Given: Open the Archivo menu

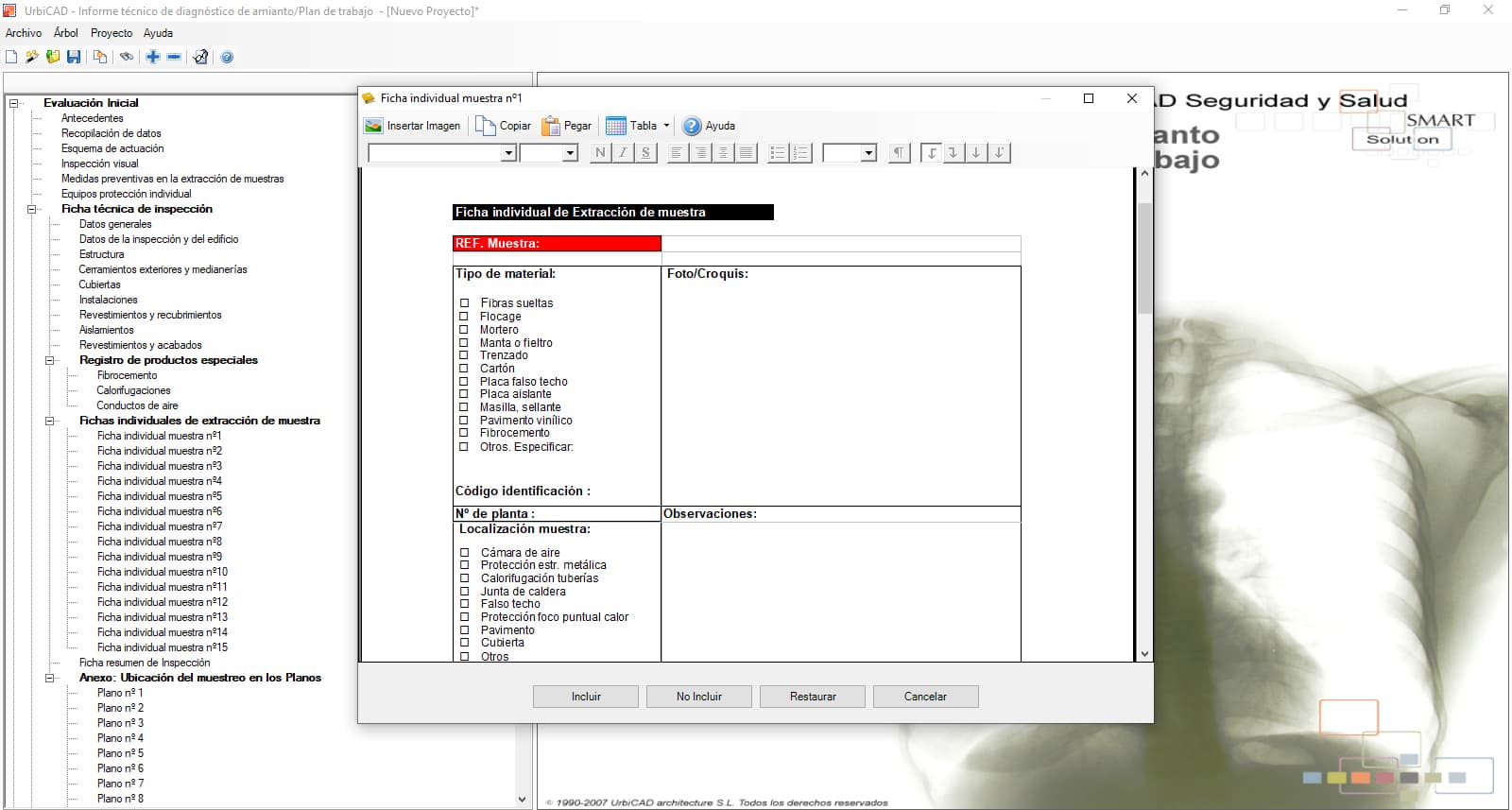Looking at the screenshot, I should [x=24, y=33].
